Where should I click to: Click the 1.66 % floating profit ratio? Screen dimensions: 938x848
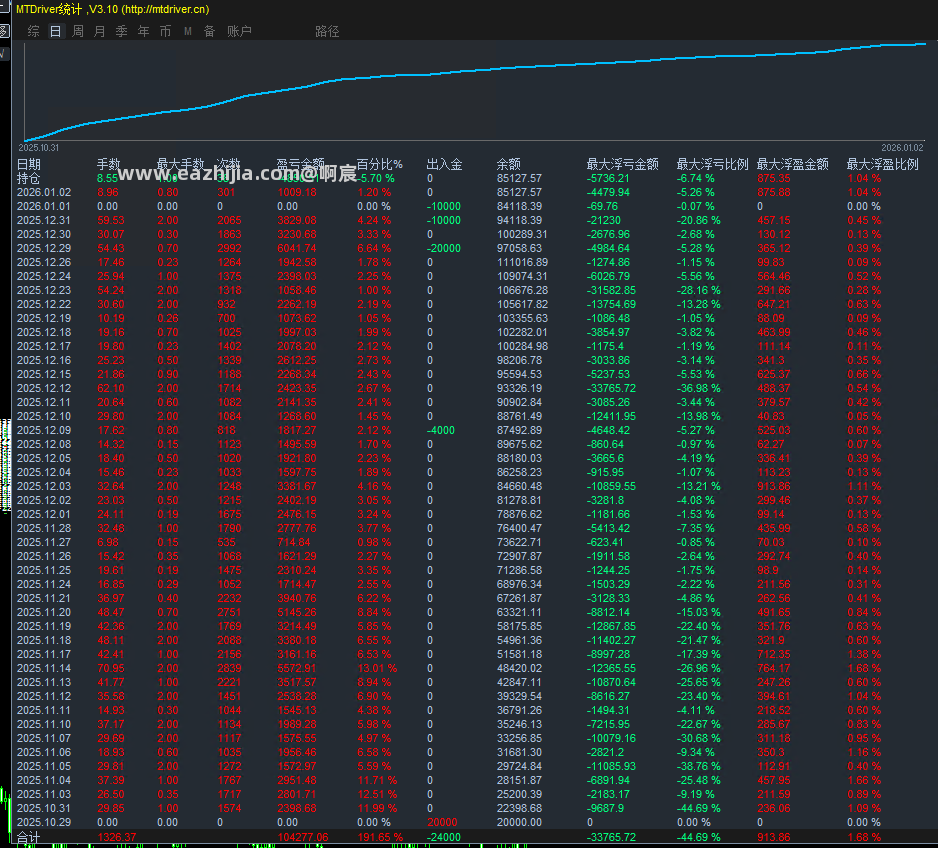click(x=864, y=780)
